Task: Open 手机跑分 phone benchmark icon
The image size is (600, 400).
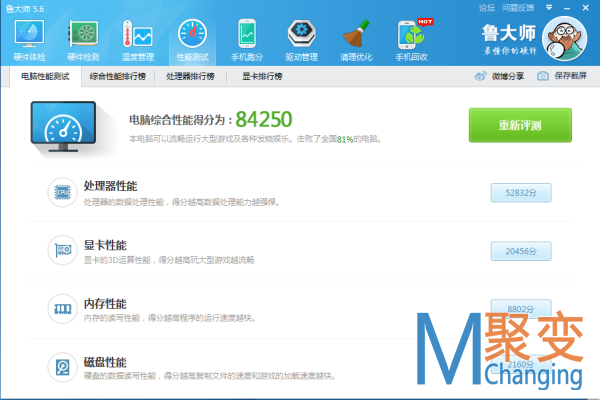Action: click(x=247, y=41)
